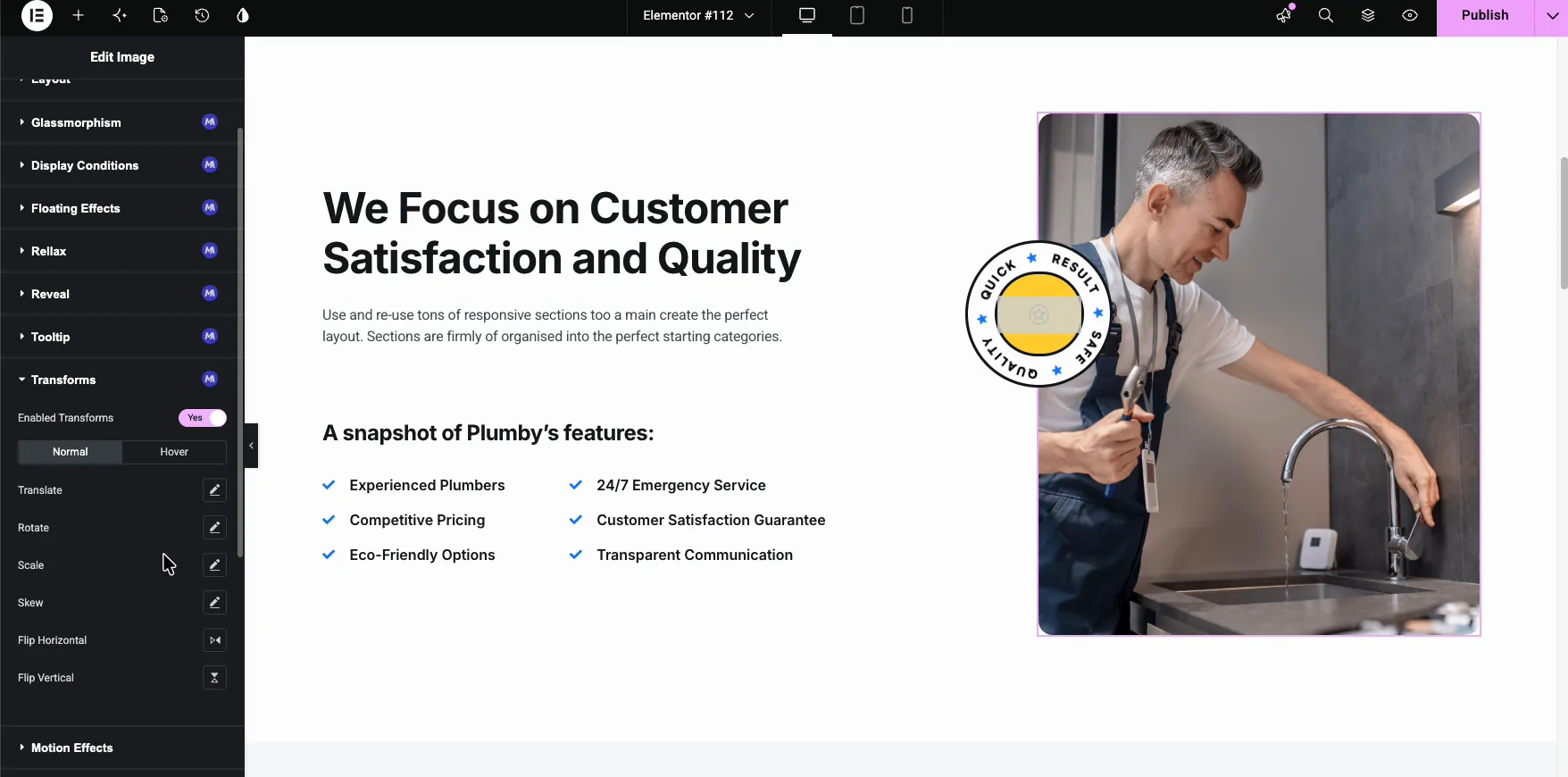1568x777 pixels.
Task: Edit the Scale transform pencil icon
Action: pyautogui.click(x=214, y=565)
